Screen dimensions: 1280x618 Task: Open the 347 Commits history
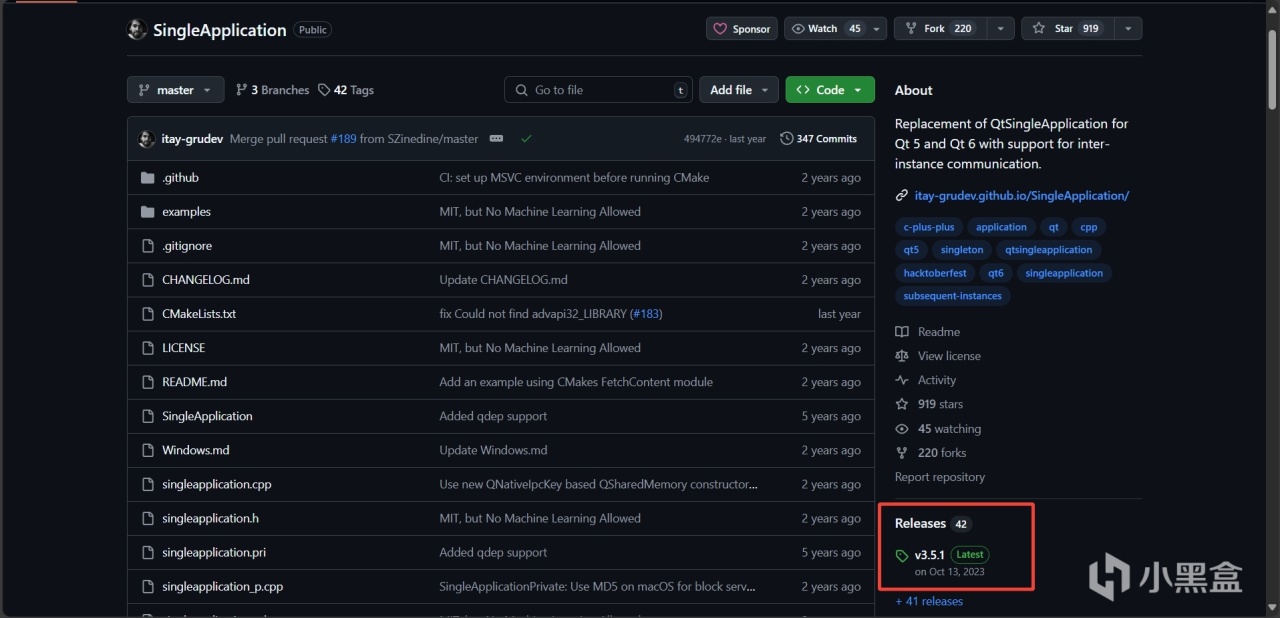pos(818,139)
